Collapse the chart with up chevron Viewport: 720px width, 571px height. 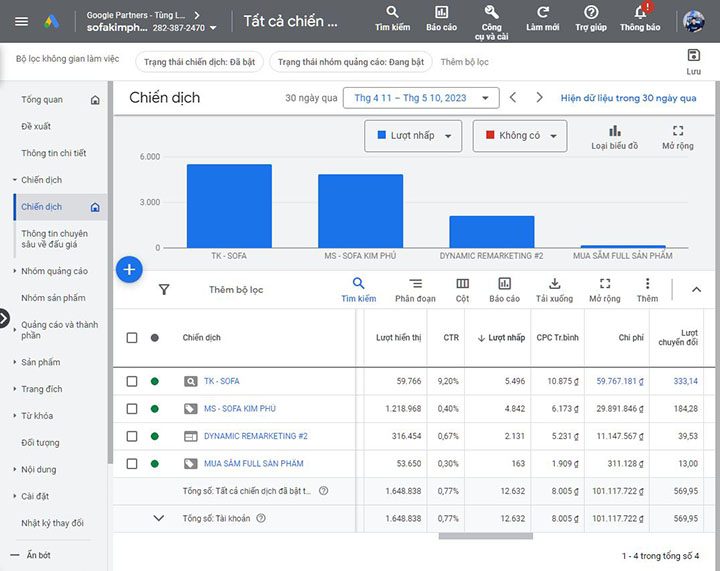click(697, 289)
